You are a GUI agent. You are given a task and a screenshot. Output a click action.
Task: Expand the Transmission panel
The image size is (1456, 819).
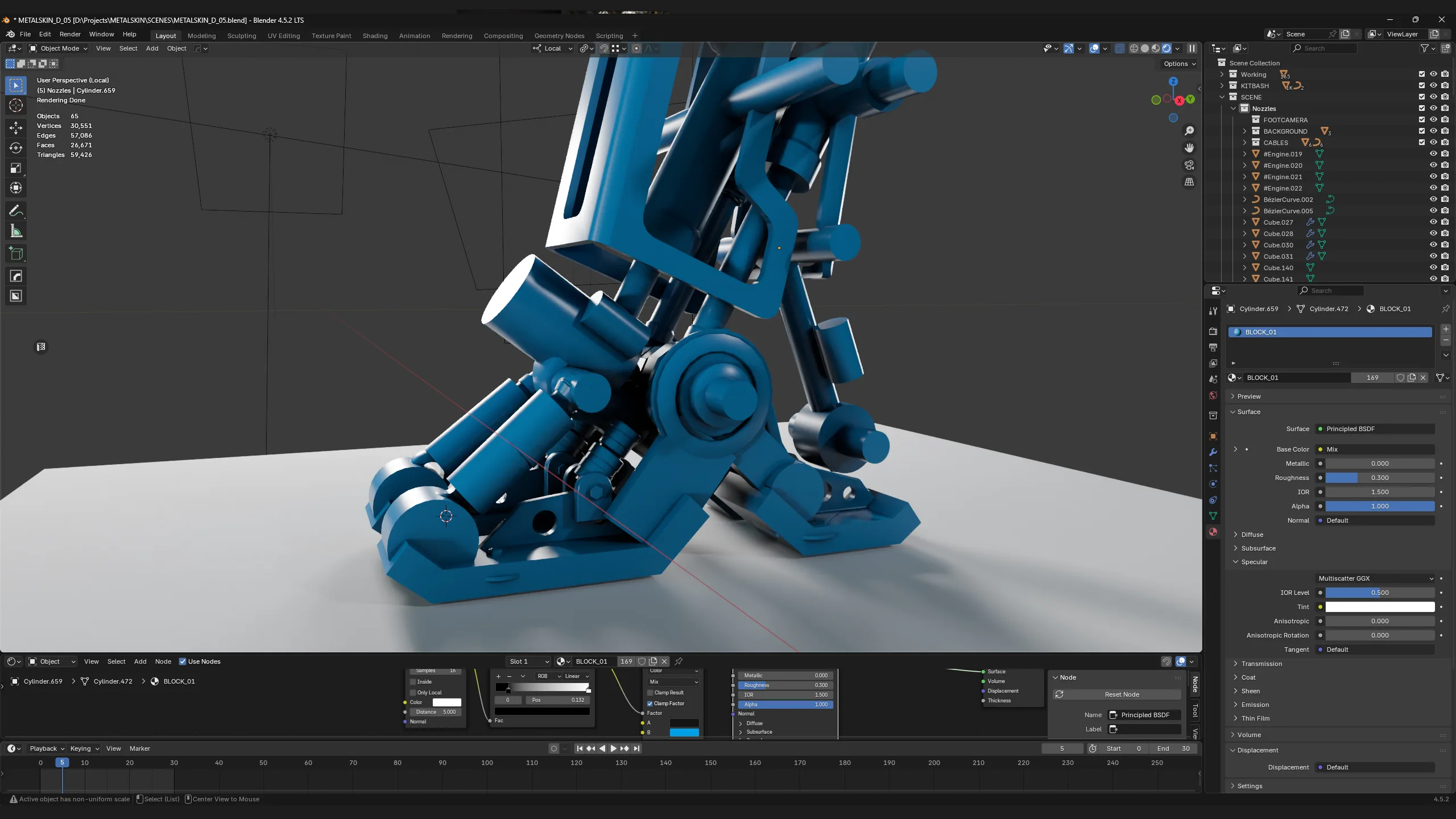(1261, 664)
